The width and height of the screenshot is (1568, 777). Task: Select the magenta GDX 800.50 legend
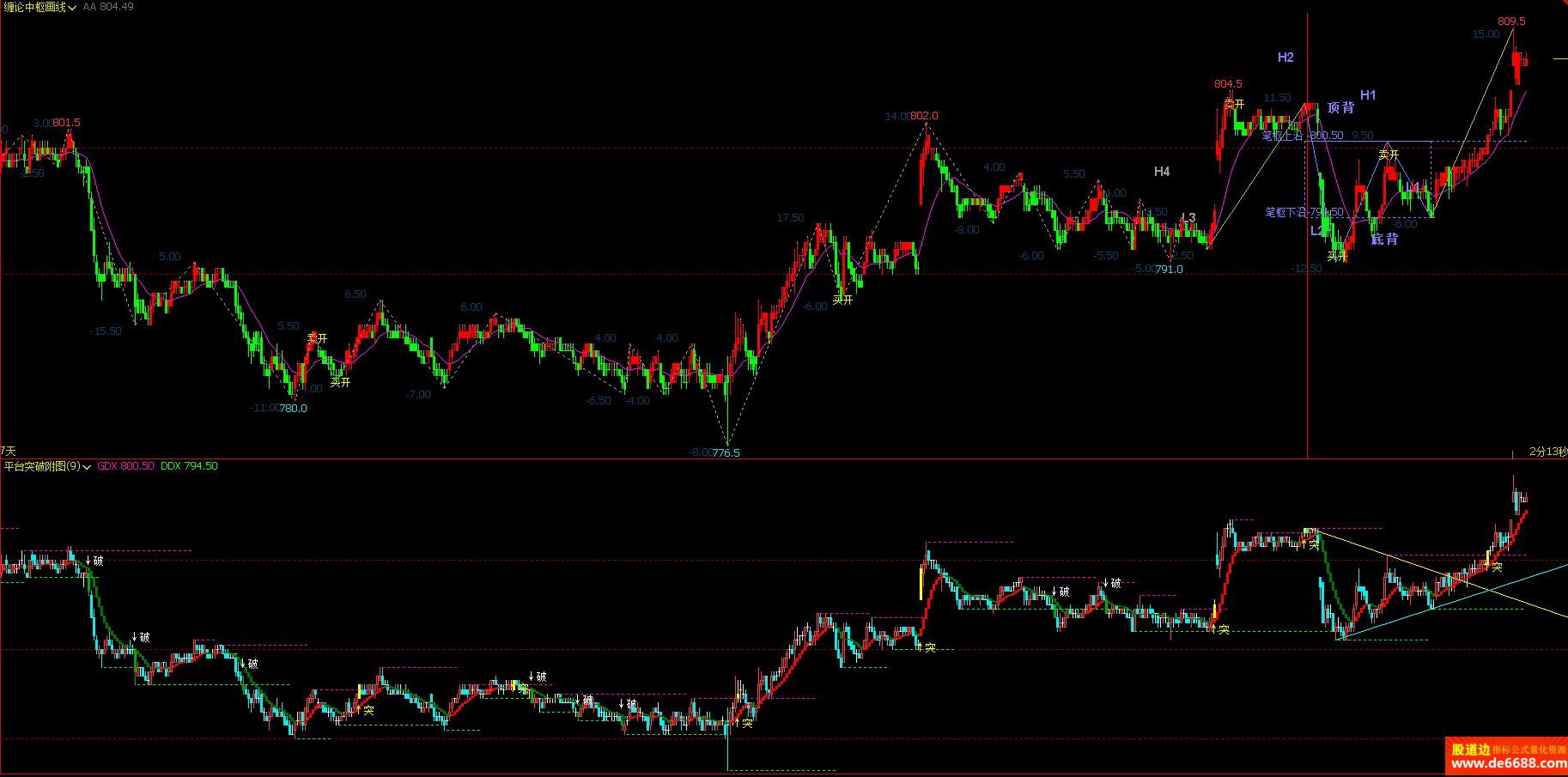click(125, 466)
